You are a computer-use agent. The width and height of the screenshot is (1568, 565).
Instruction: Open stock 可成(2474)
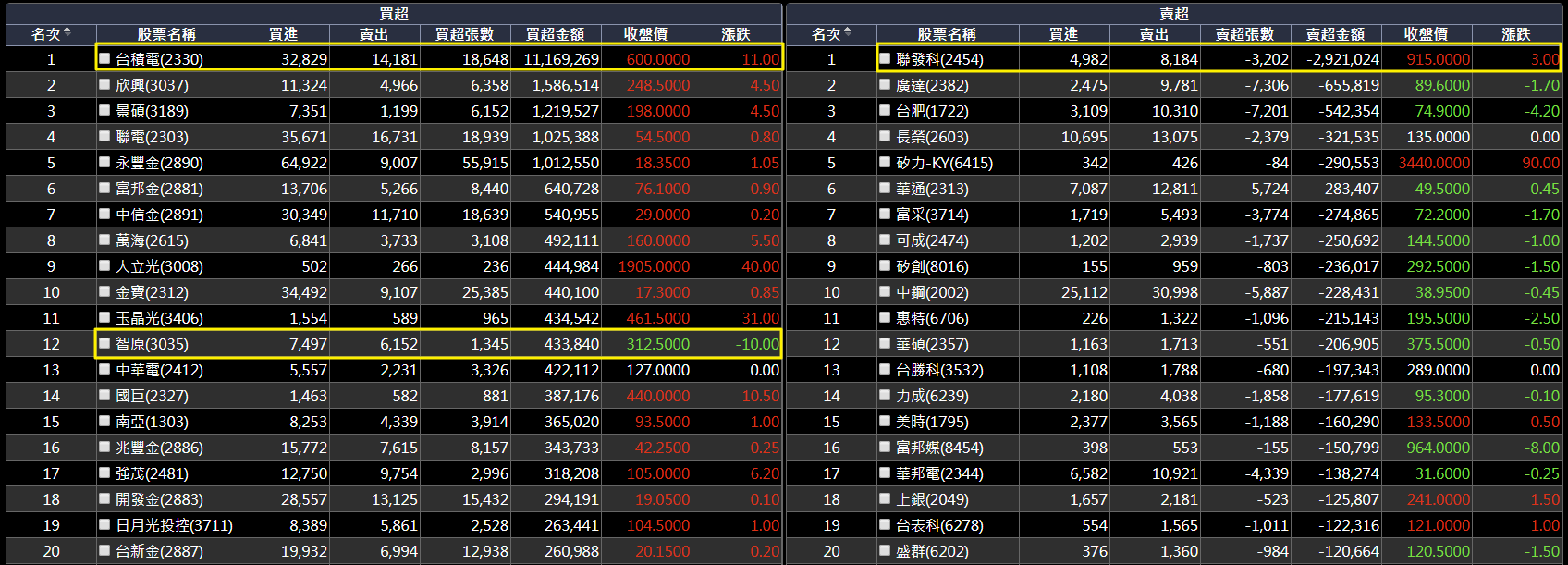(x=932, y=240)
